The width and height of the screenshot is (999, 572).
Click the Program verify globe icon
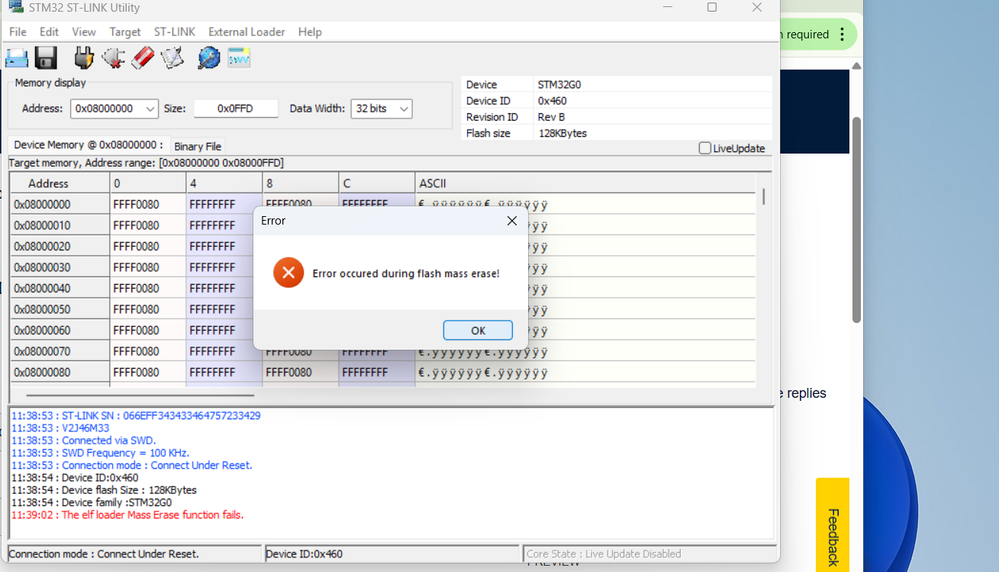pyautogui.click(x=208, y=58)
